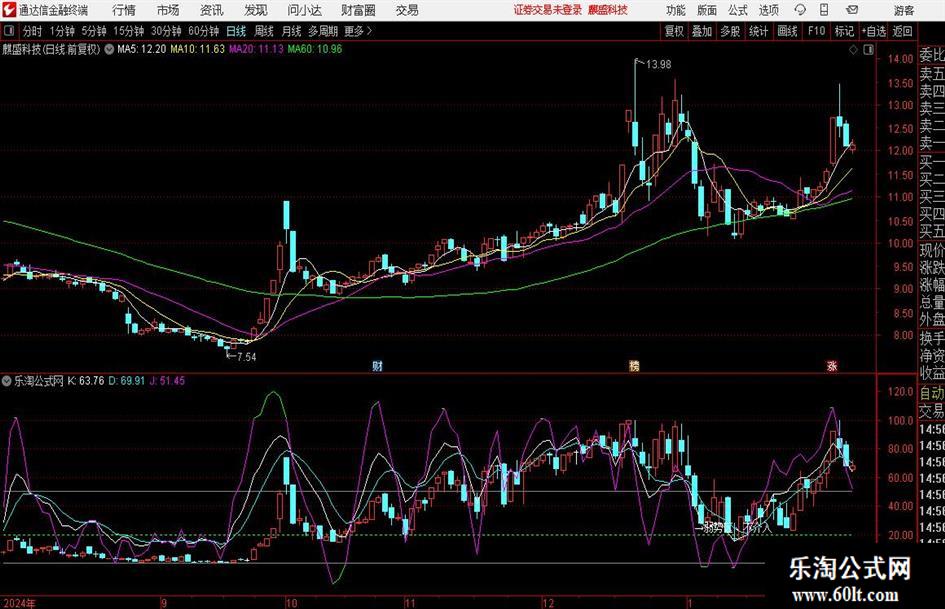This screenshot has height=609, width=945.
Task: Click the 返回 back button
Action: click(x=902, y=31)
